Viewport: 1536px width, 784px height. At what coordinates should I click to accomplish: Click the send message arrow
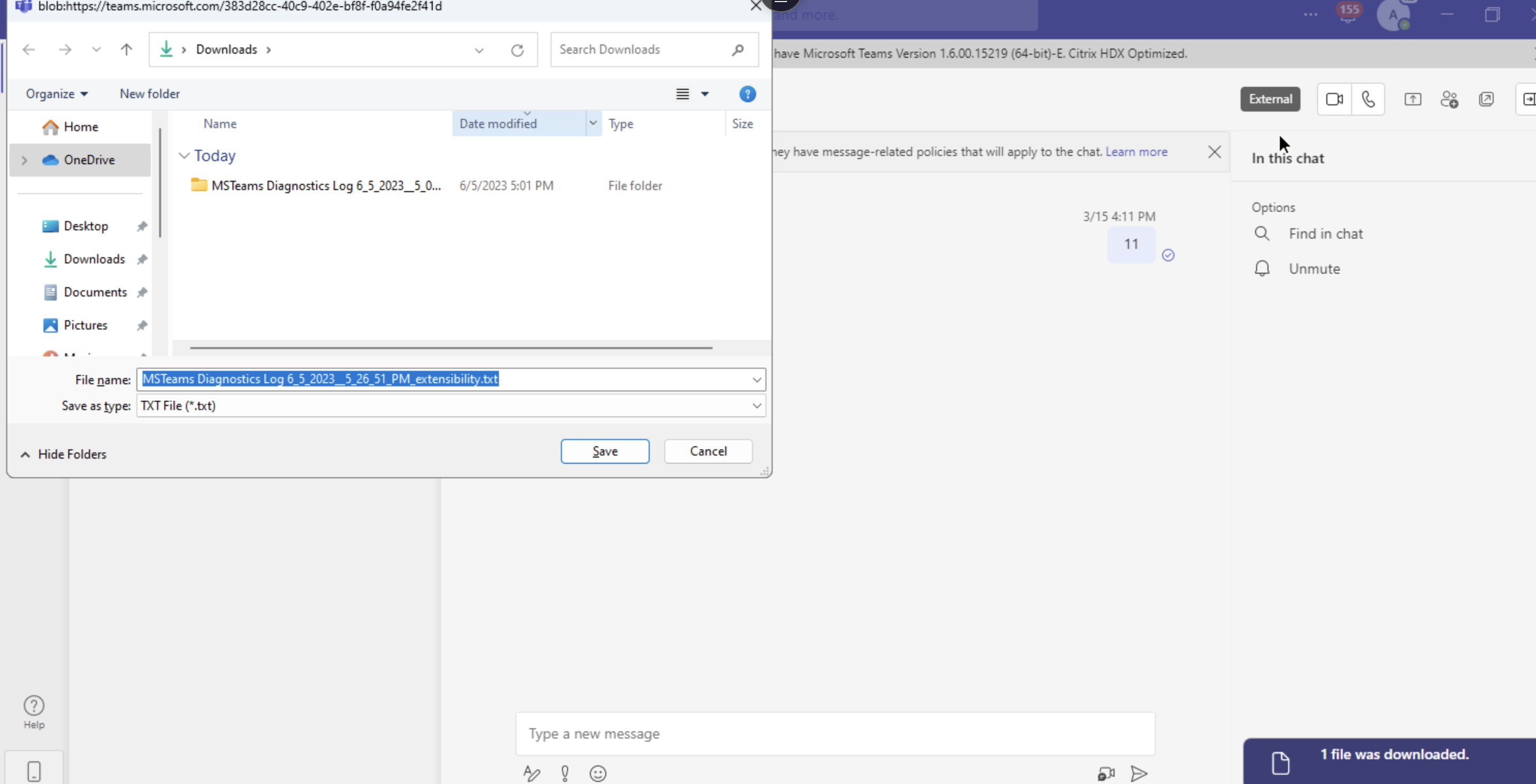[1138, 773]
